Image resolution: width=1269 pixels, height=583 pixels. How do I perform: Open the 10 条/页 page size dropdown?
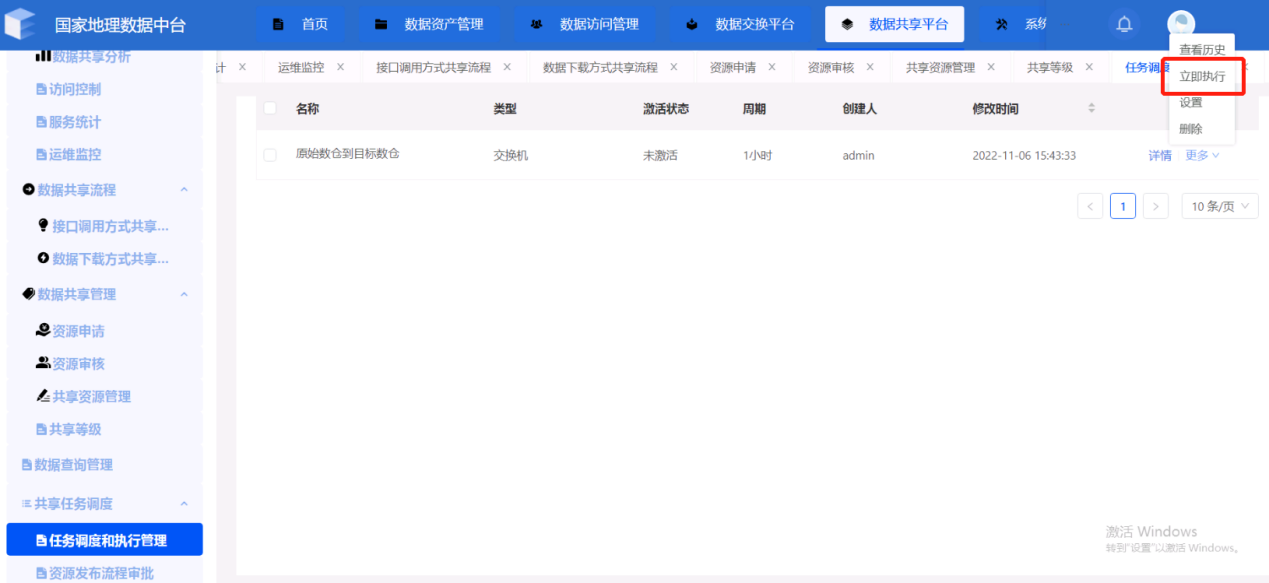coord(1219,206)
